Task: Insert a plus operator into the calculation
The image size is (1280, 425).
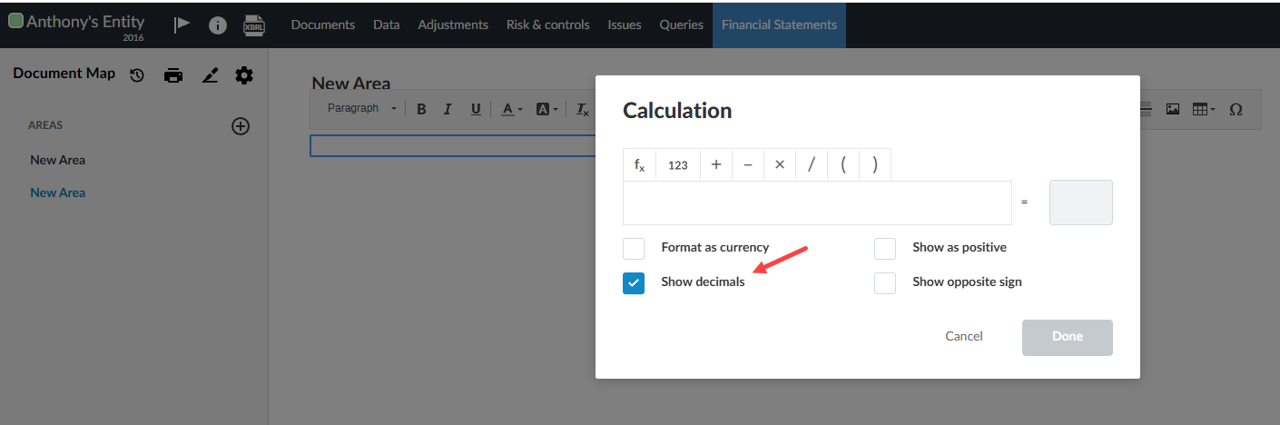Action: (716, 165)
